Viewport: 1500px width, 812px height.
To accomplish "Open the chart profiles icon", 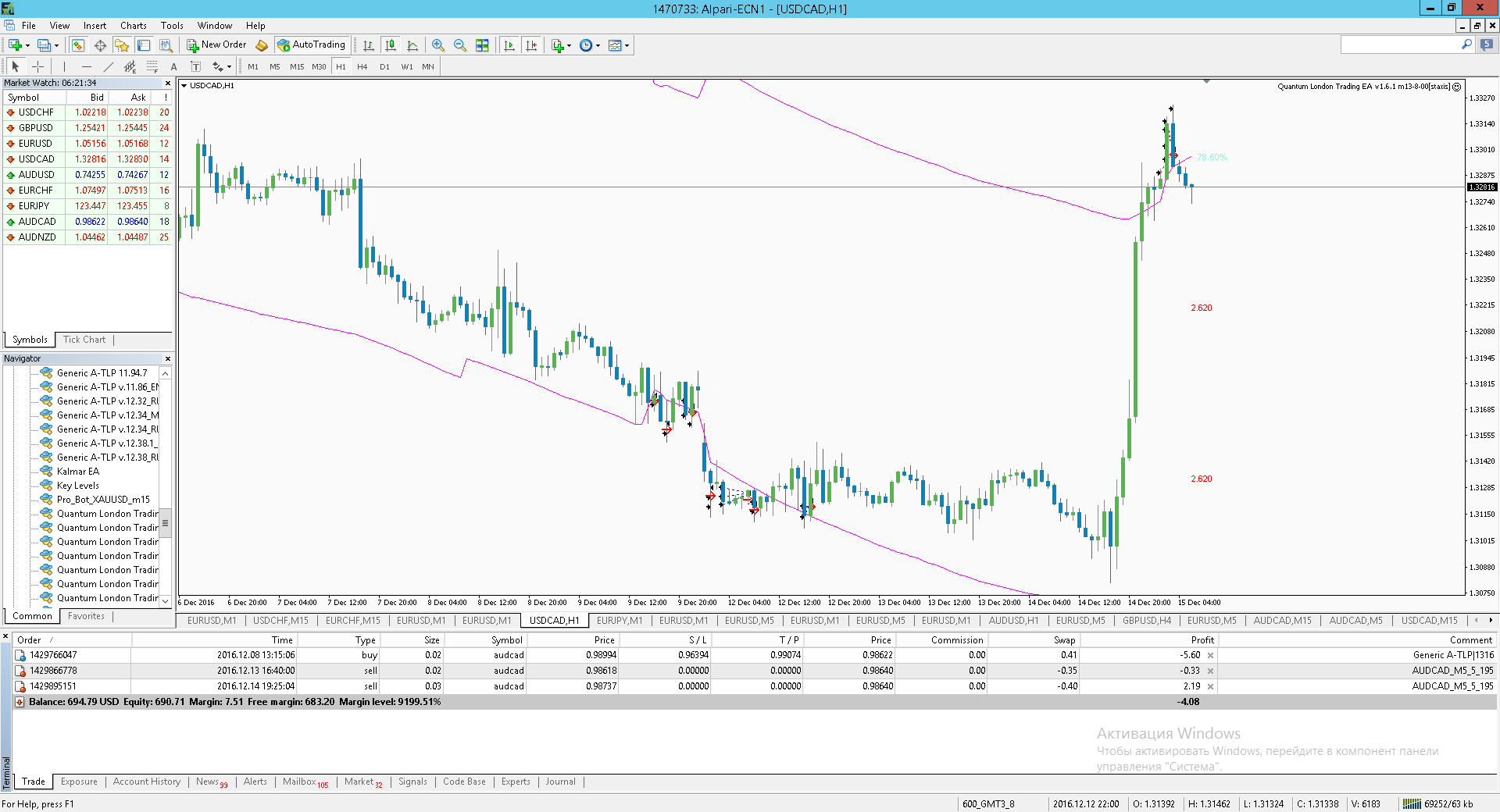I will click(45, 45).
